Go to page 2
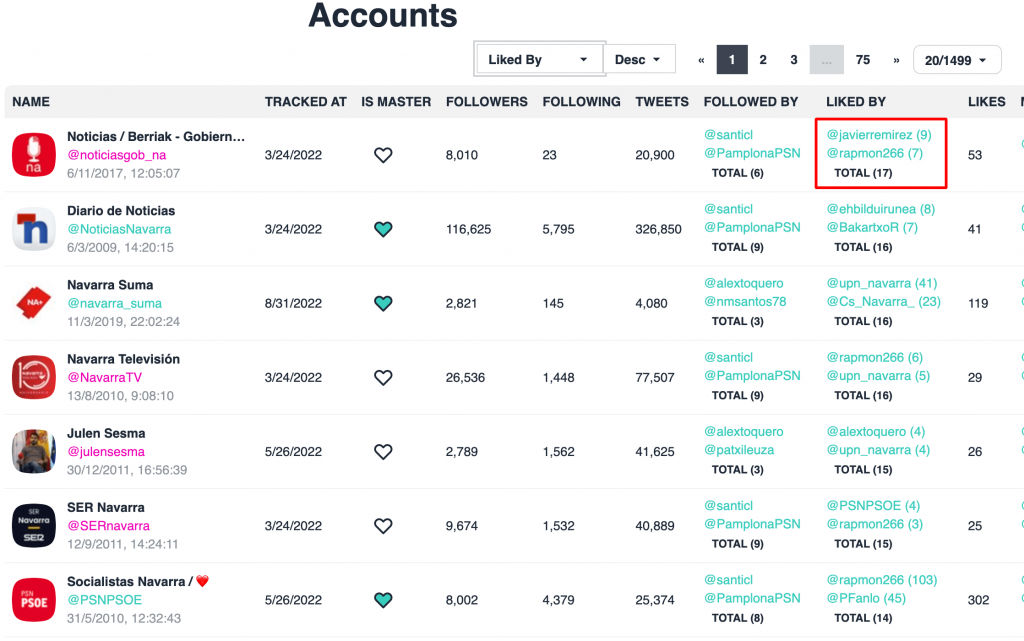1024x641 pixels. click(x=763, y=59)
